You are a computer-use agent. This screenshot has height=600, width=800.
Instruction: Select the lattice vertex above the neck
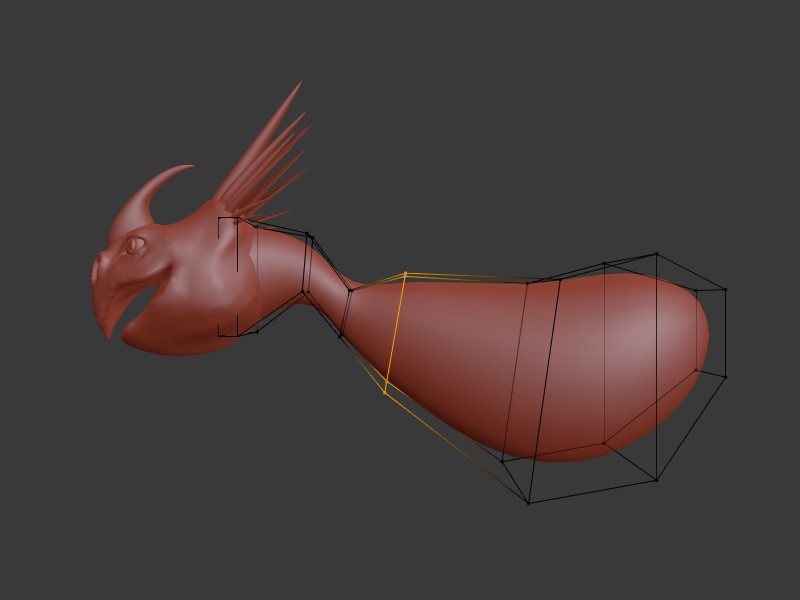tap(310, 237)
